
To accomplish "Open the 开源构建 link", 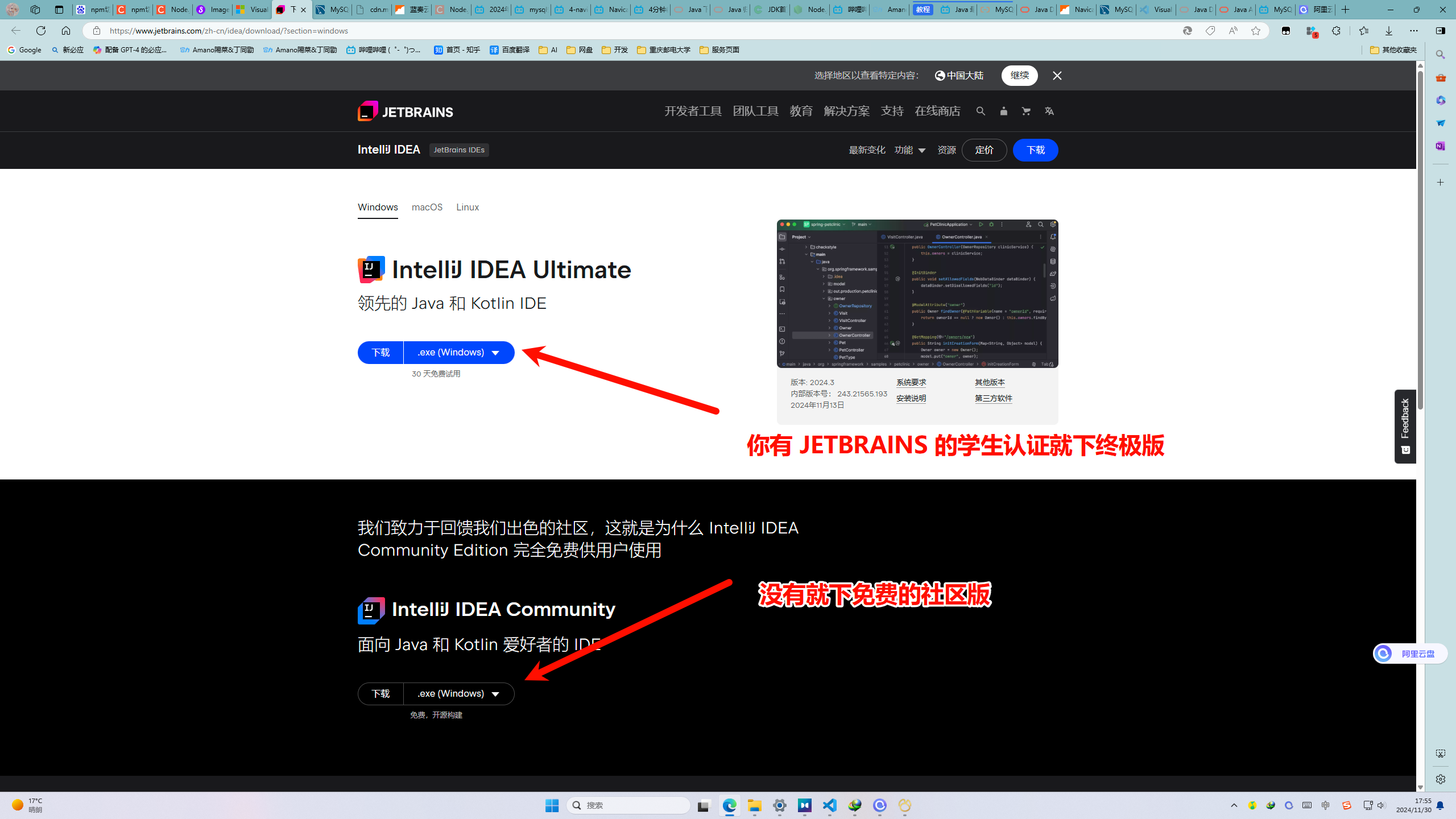I will click(447, 715).
